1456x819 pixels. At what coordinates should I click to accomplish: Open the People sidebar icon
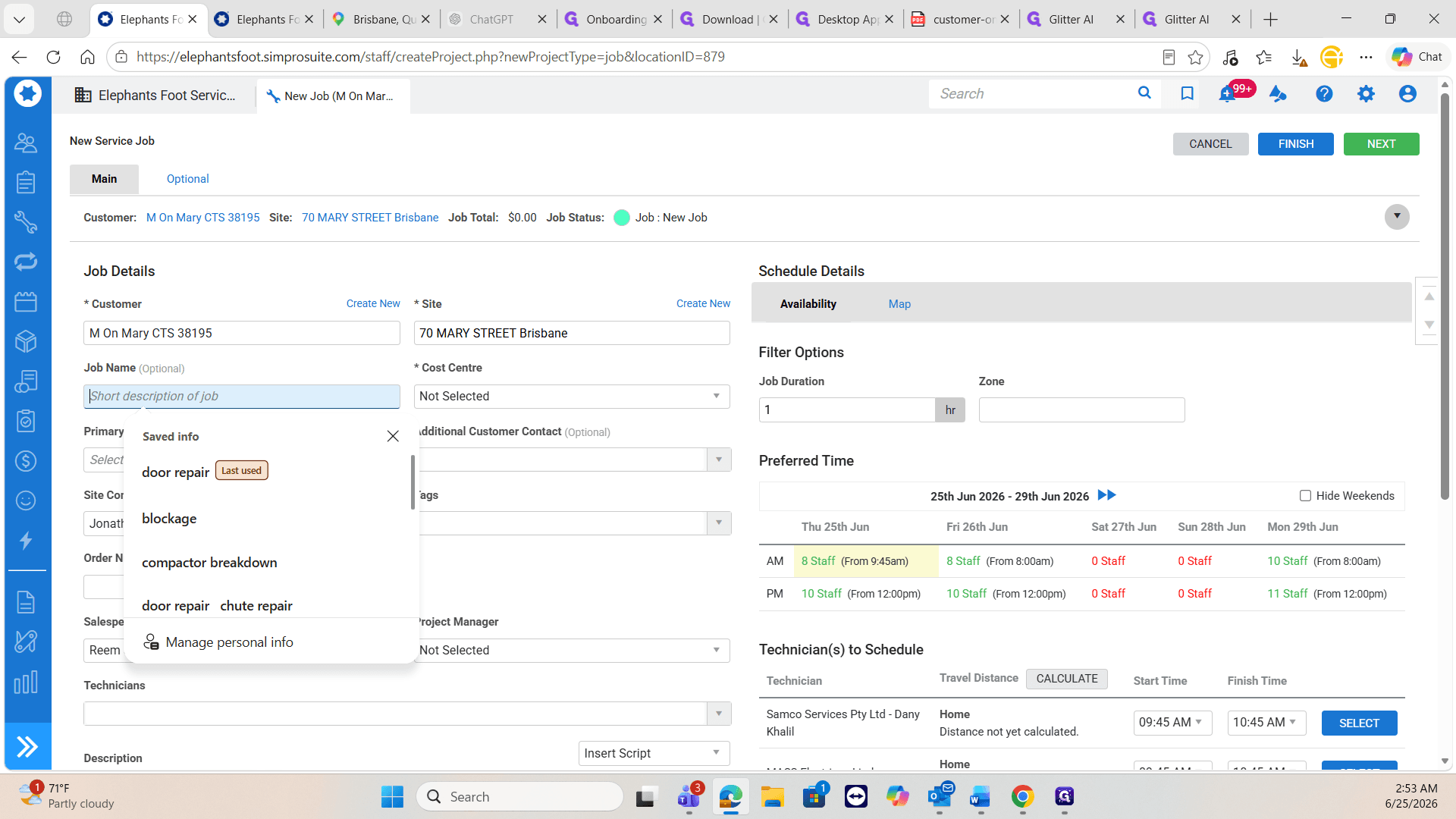point(26,143)
